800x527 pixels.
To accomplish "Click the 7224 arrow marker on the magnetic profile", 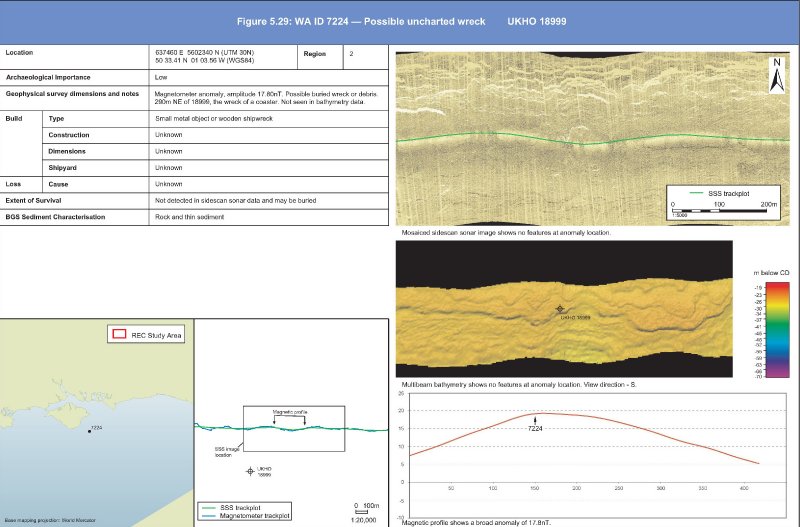I will (x=535, y=420).
